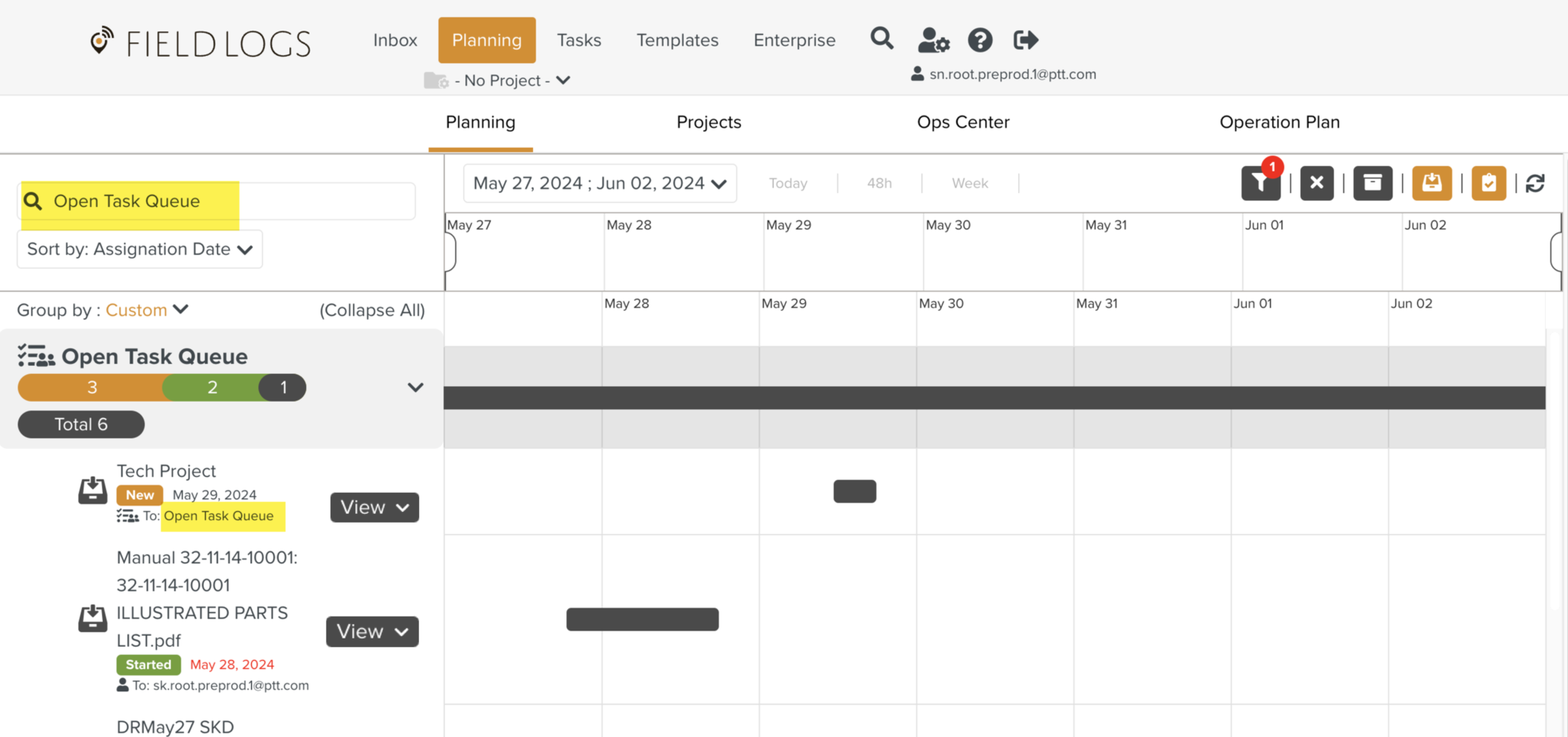Click the Collapse All link

[x=372, y=310]
